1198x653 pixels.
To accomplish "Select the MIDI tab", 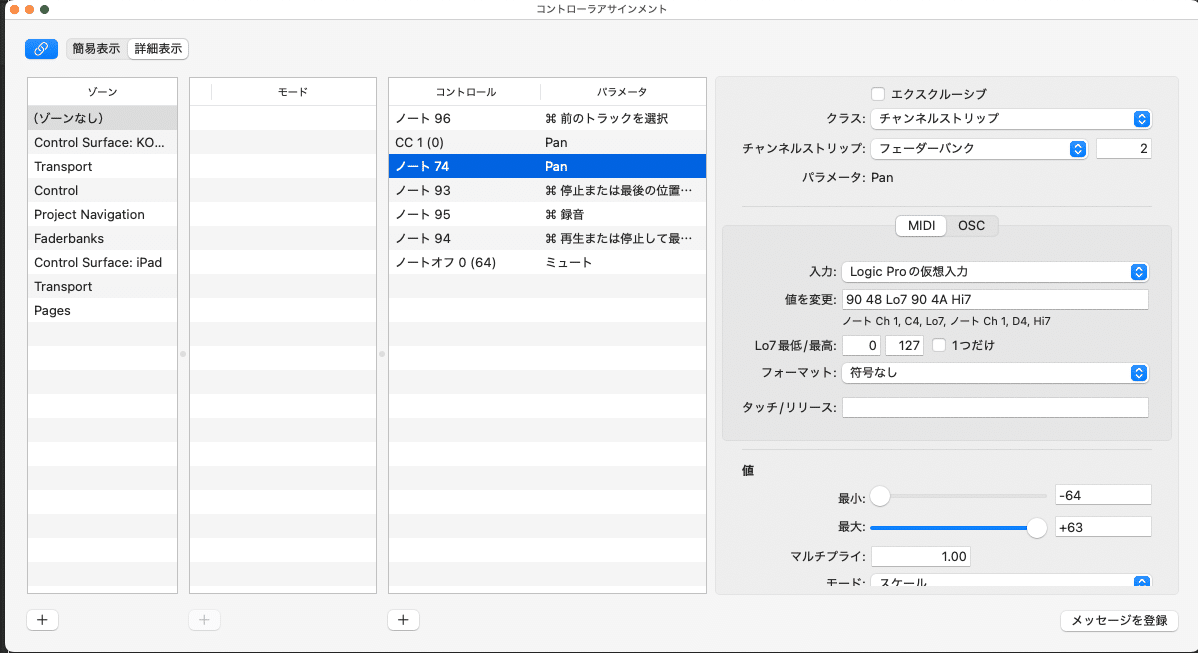I will click(920, 225).
